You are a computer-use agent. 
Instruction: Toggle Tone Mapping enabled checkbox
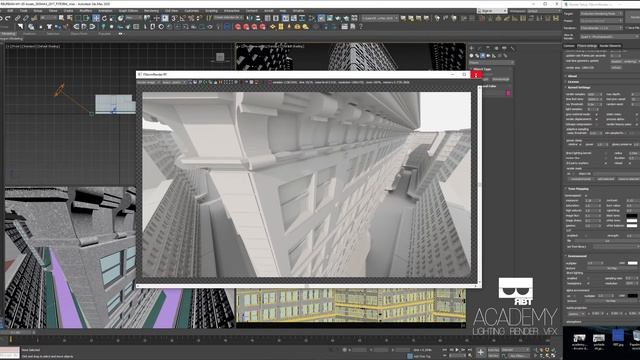[x=586, y=196]
